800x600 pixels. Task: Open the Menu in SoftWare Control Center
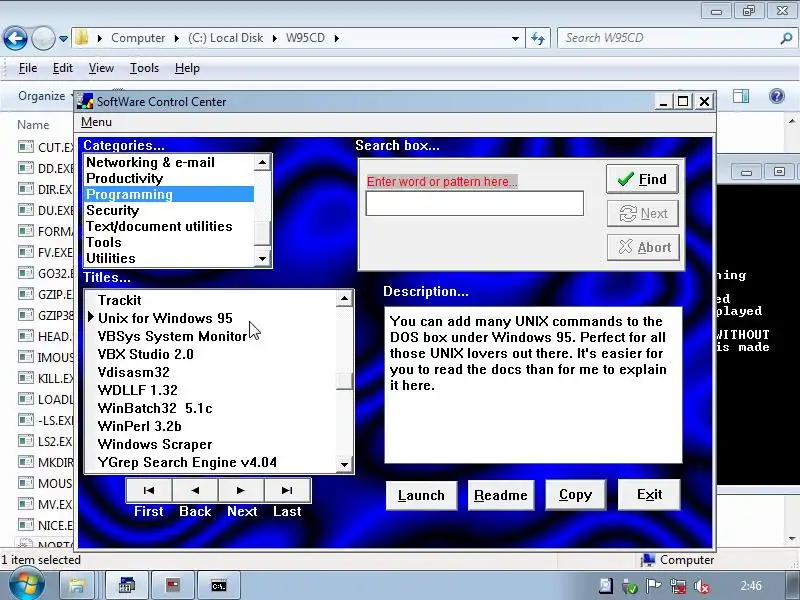pyautogui.click(x=96, y=122)
